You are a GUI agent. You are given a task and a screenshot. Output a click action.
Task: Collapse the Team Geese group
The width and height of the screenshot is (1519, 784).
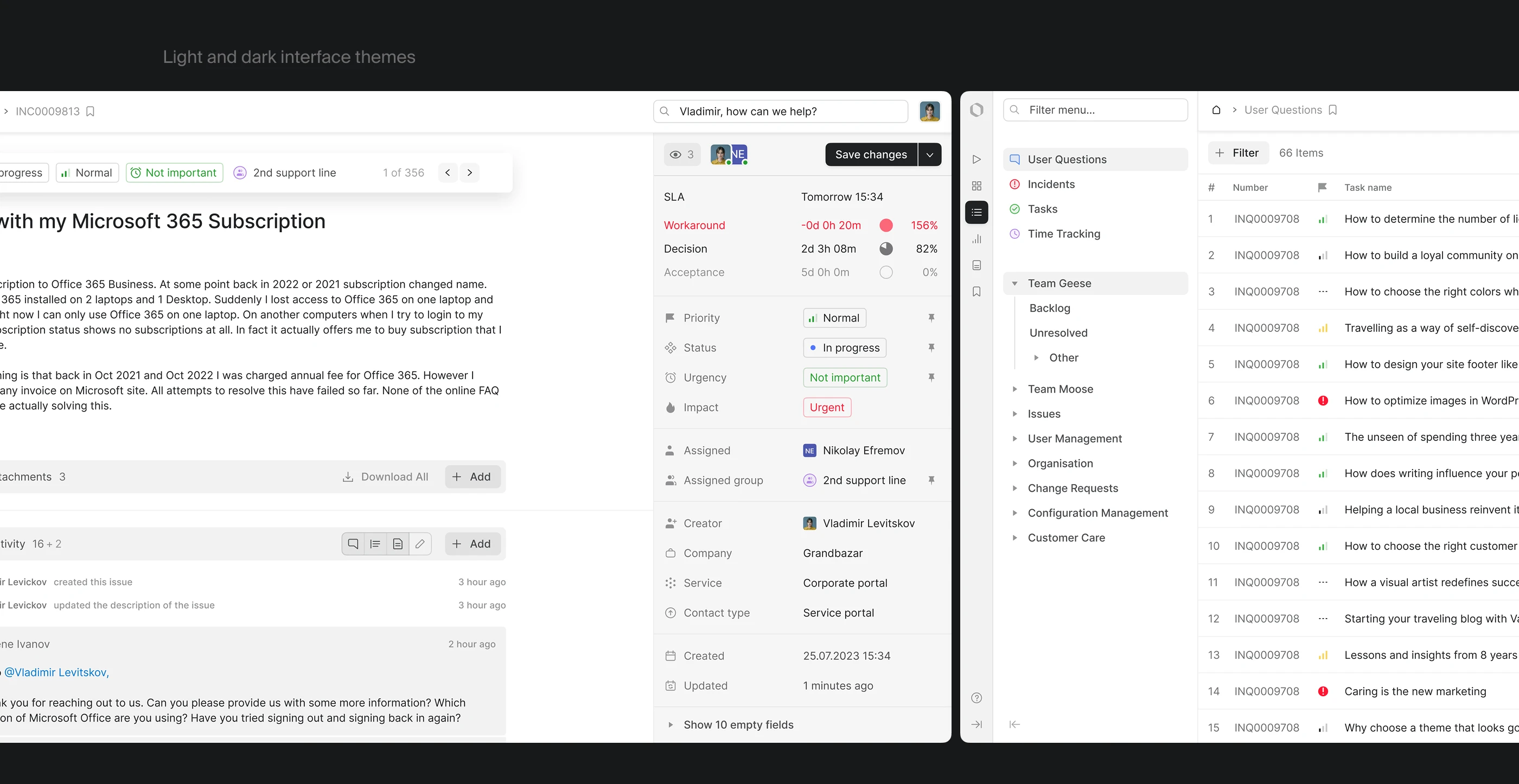pos(1016,283)
